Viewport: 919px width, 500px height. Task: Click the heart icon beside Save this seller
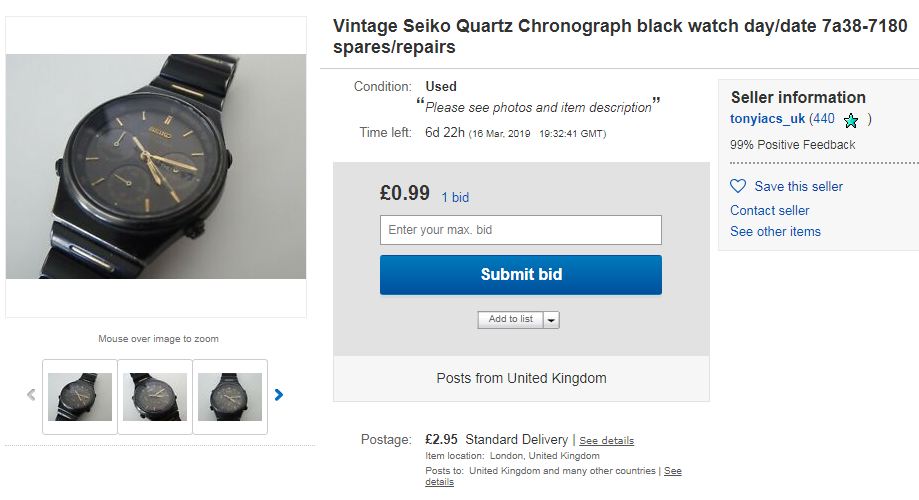click(738, 186)
